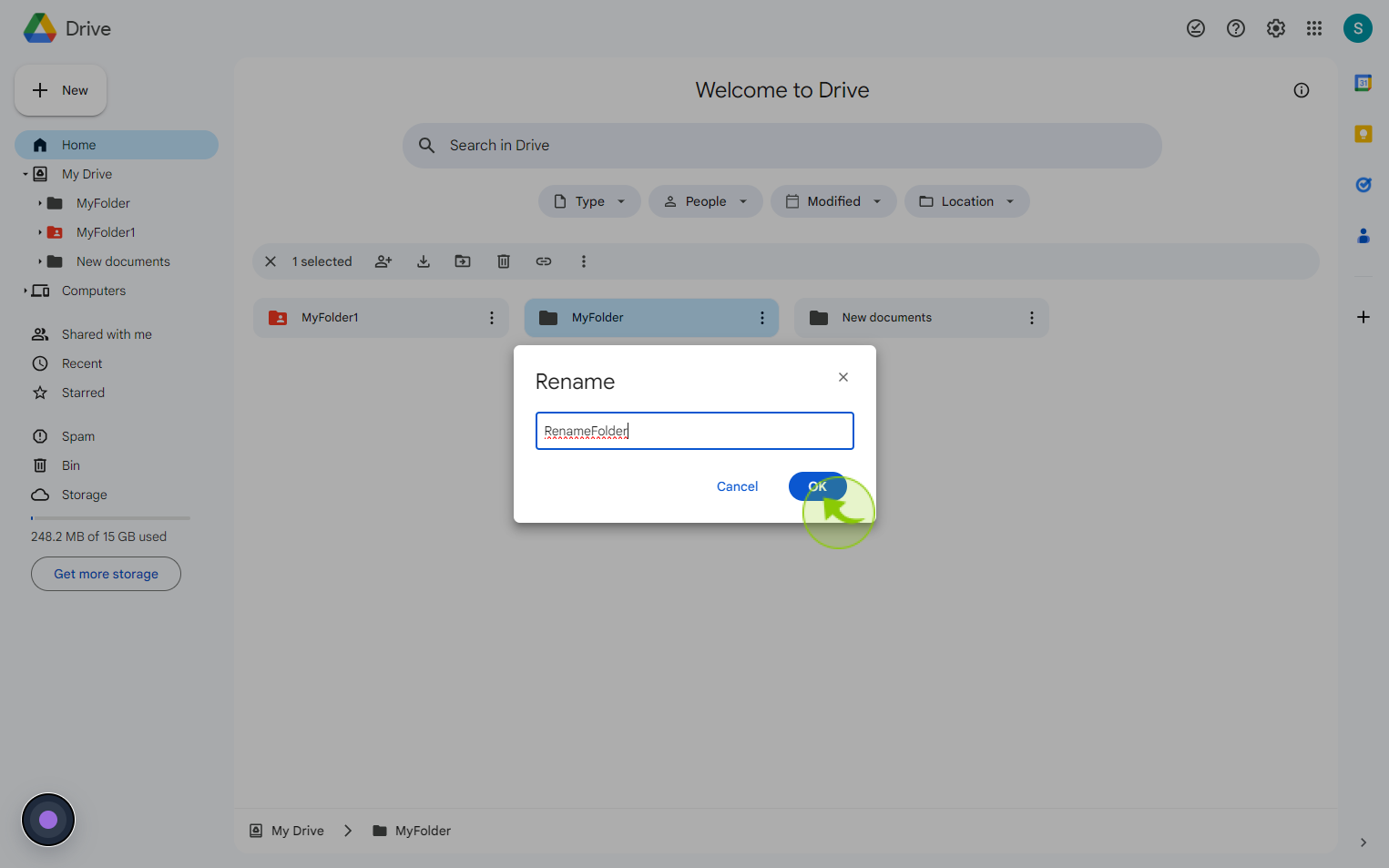Show side panel chevron

point(1363,842)
